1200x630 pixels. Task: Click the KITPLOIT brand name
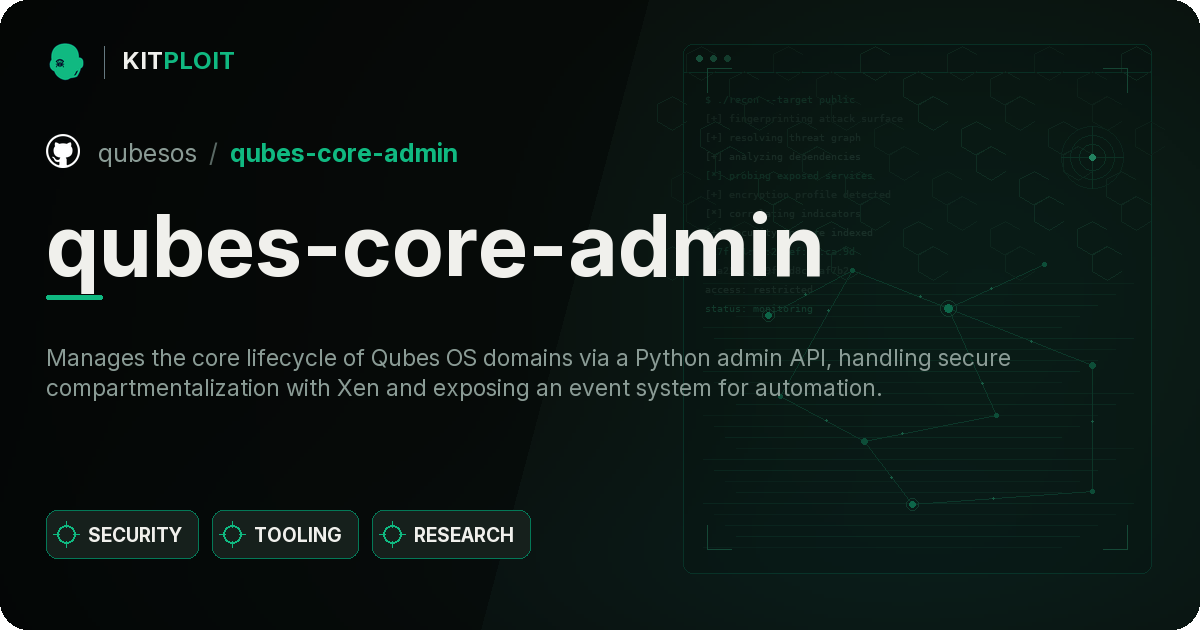pyautogui.click(x=178, y=61)
